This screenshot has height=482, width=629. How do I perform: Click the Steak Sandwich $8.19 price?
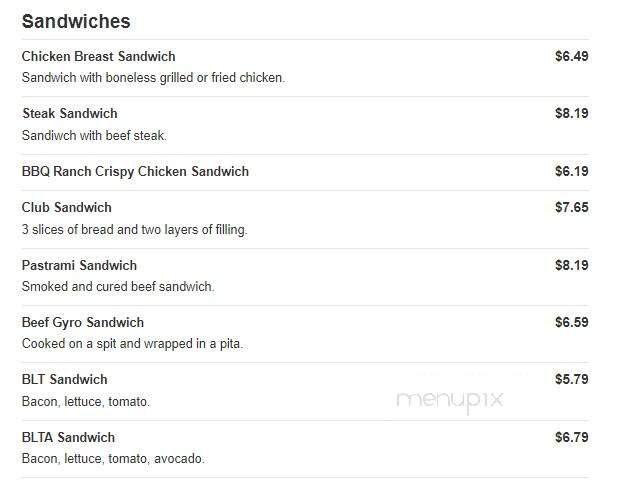point(571,113)
